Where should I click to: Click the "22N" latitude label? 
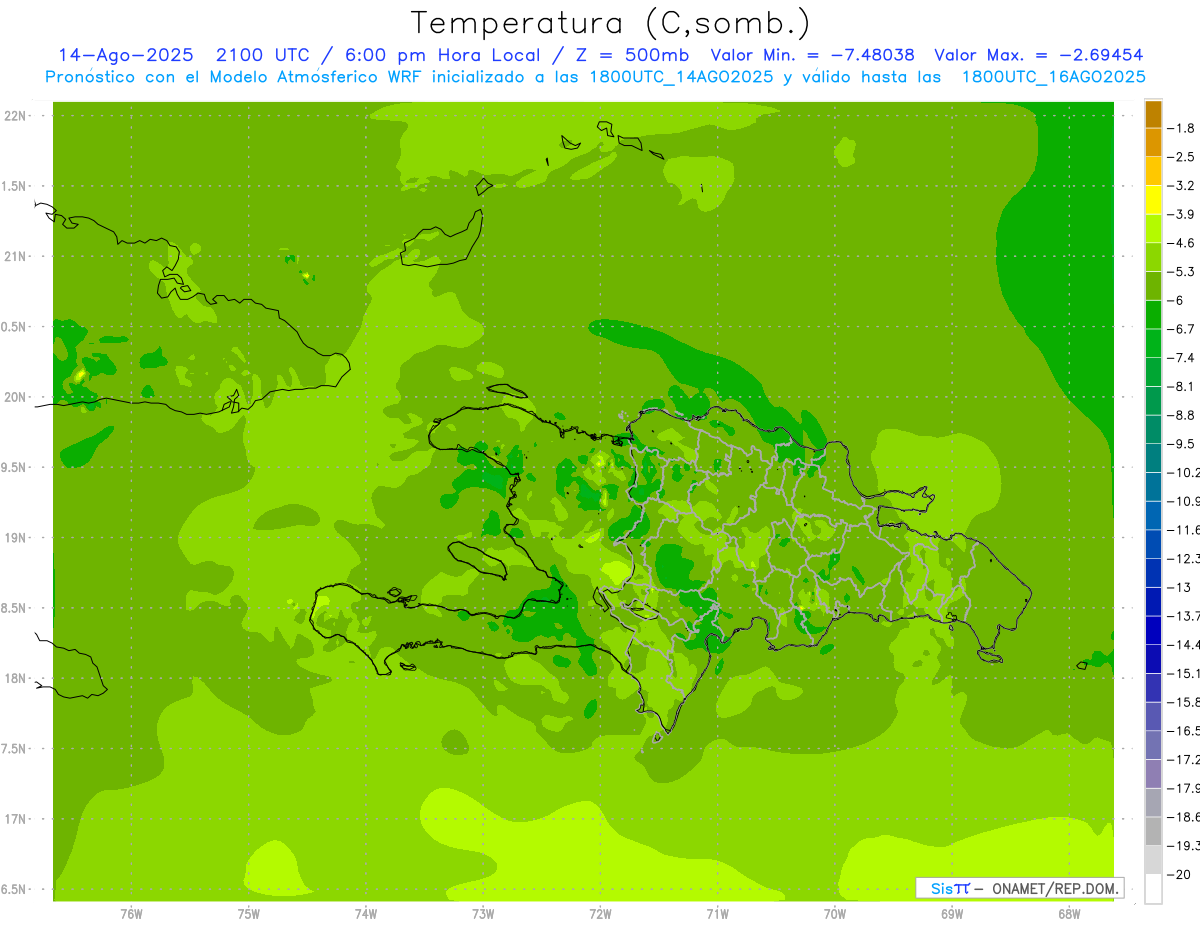click(16, 116)
